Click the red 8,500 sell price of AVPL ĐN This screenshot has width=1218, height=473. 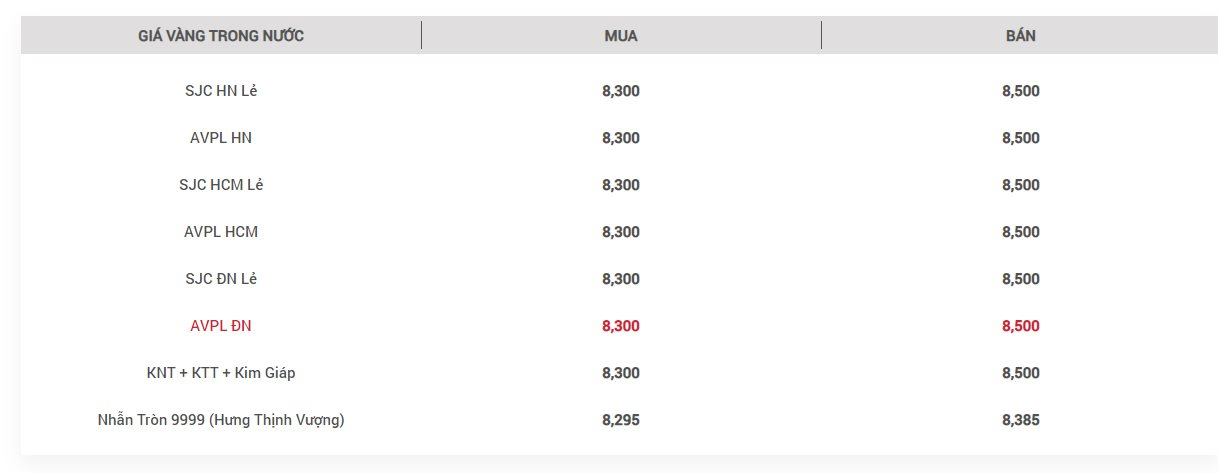pos(1021,326)
